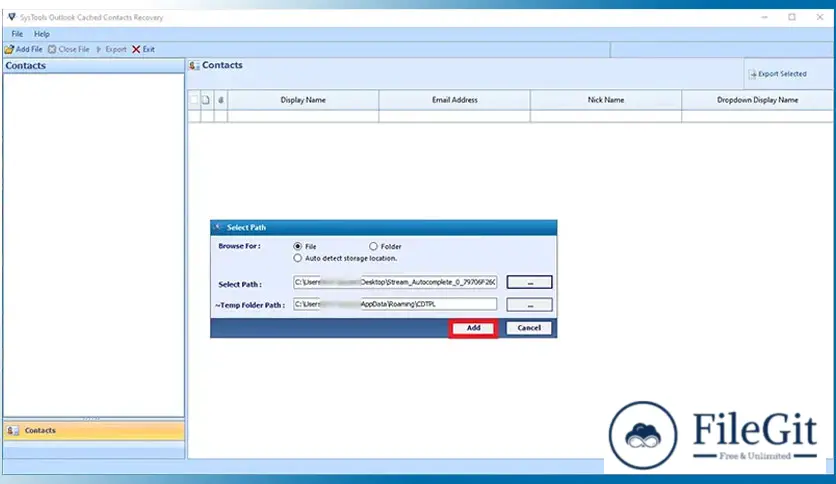Open the File menu
This screenshot has height=484, width=836.
[x=17, y=34]
